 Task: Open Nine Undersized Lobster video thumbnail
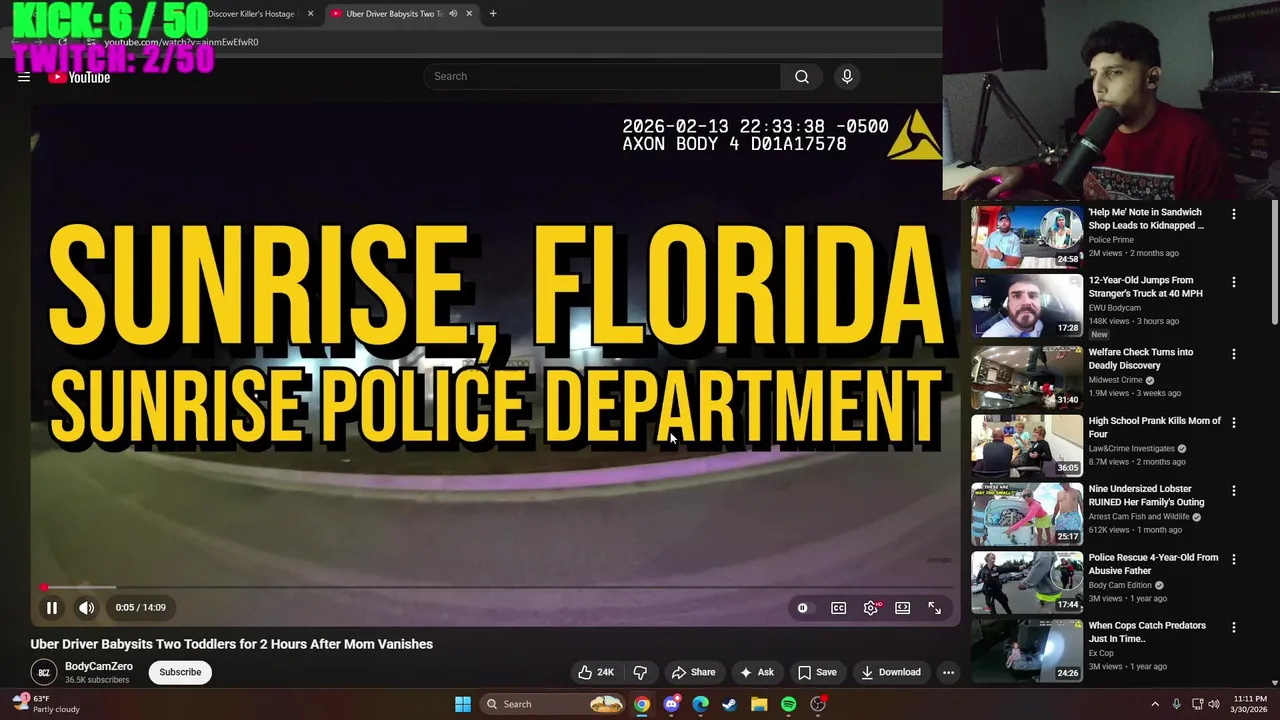pyautogui.click(x=1026, y=514)
